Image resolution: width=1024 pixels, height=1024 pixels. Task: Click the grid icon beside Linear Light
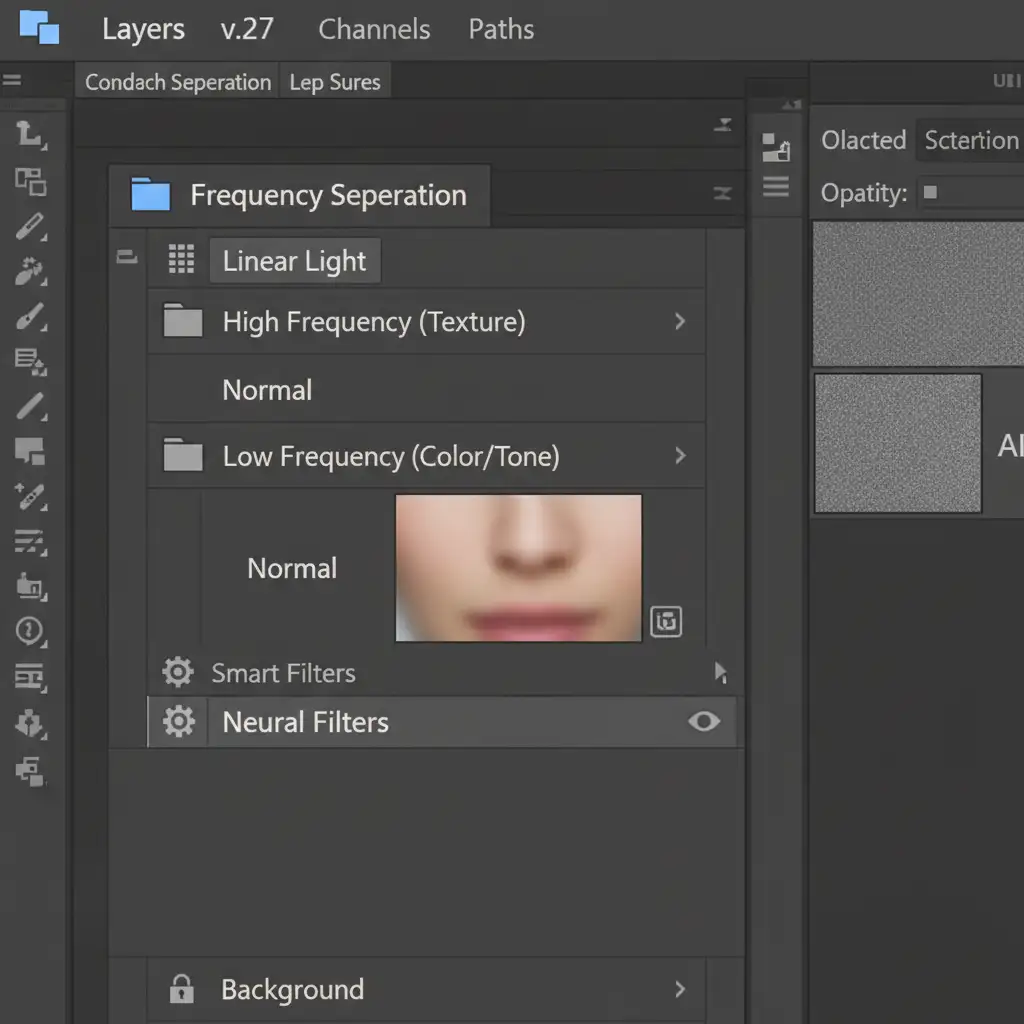181,260
